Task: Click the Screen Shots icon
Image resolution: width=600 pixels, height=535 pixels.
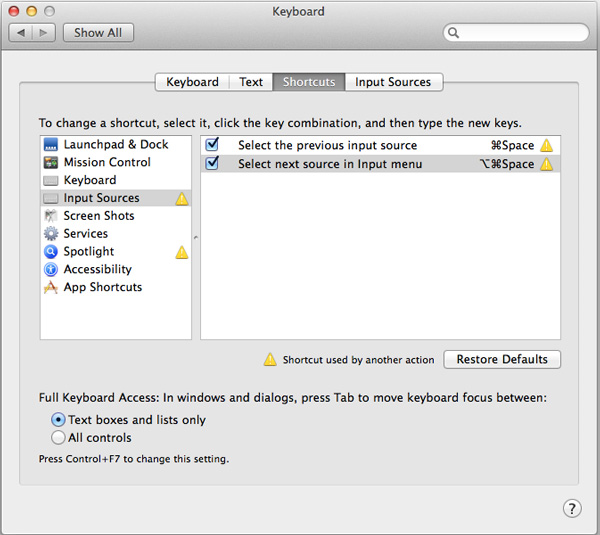Action: pos(51,216)
